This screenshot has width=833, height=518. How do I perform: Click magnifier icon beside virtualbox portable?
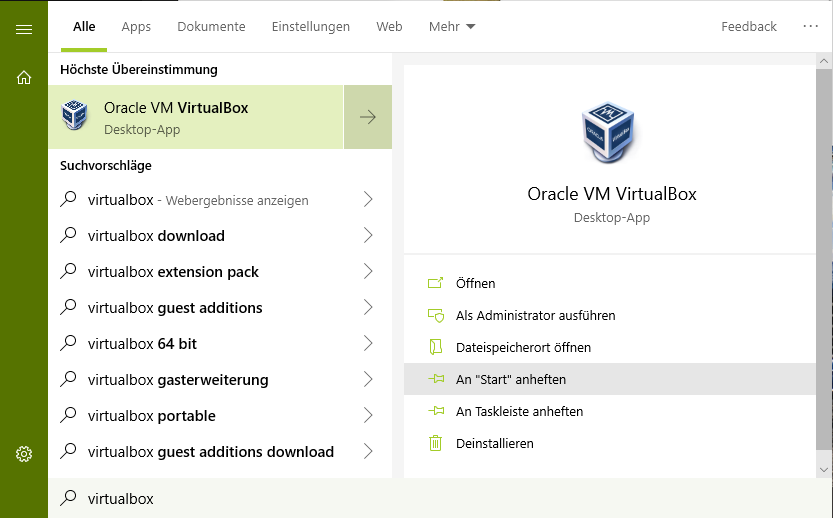tap(68, 415)
